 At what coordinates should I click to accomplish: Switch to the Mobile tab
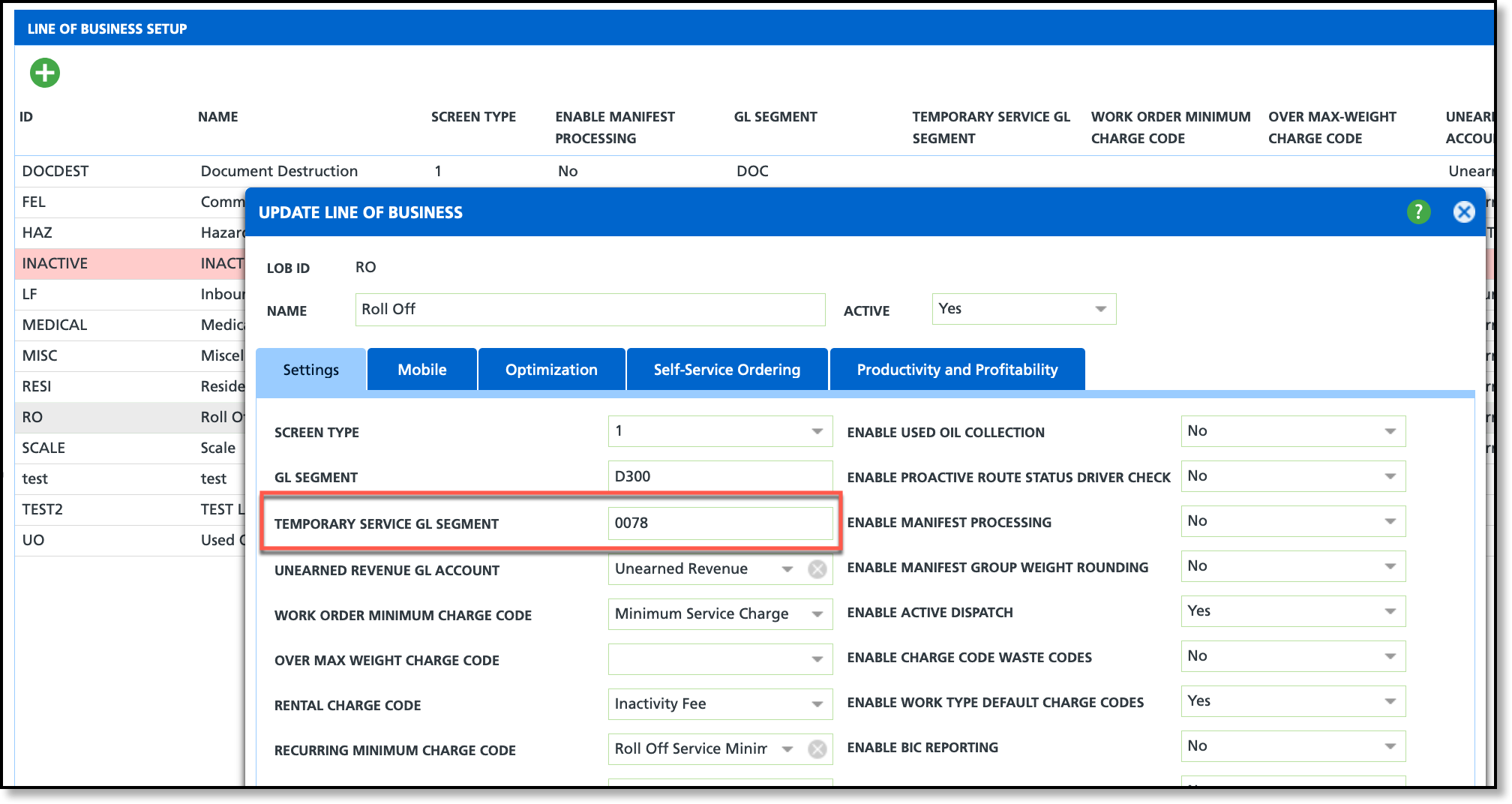click(x=422, y=370)
